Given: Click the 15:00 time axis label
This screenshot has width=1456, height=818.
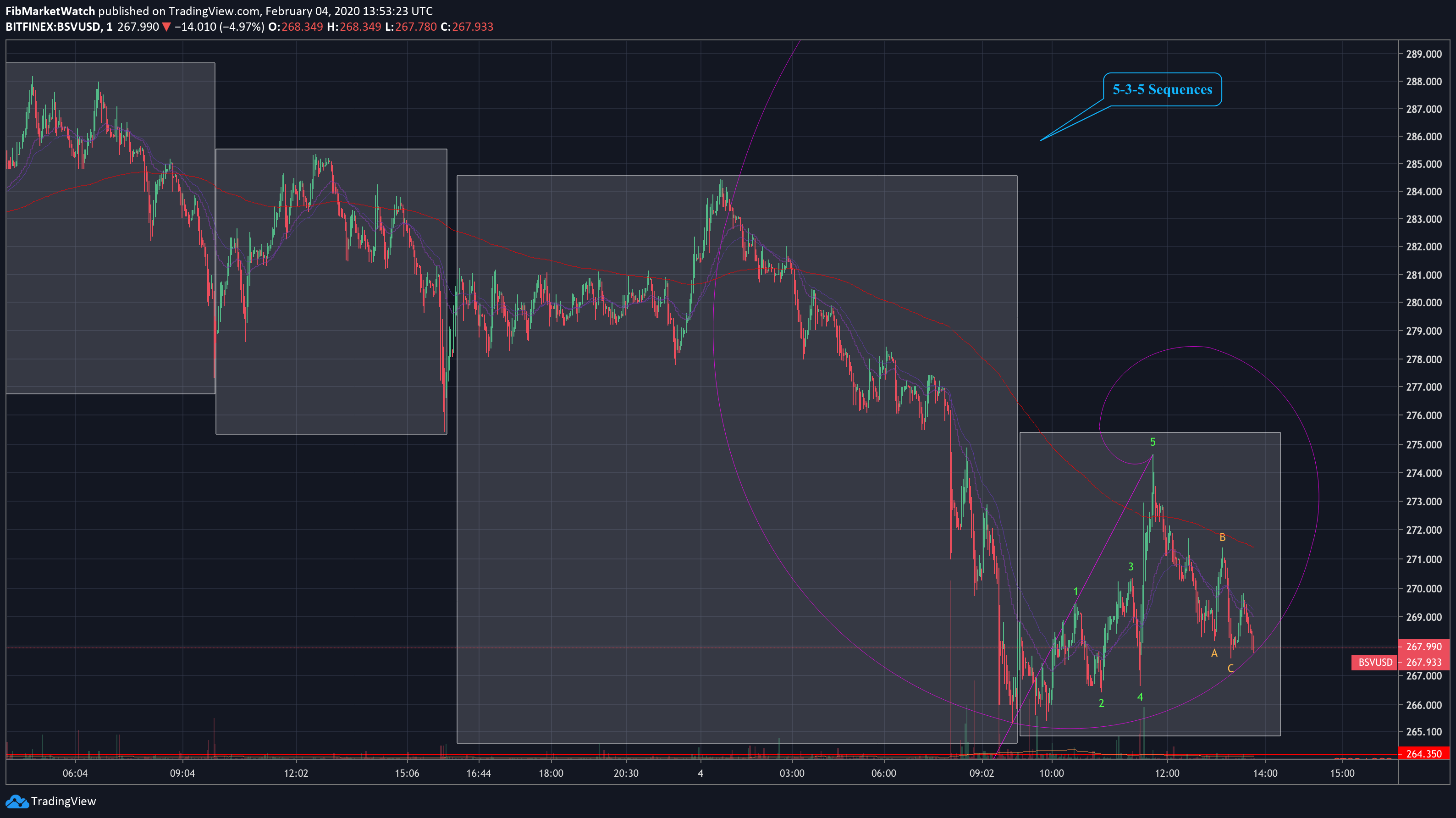Looking at the screenshot, I should (1342, 773).
